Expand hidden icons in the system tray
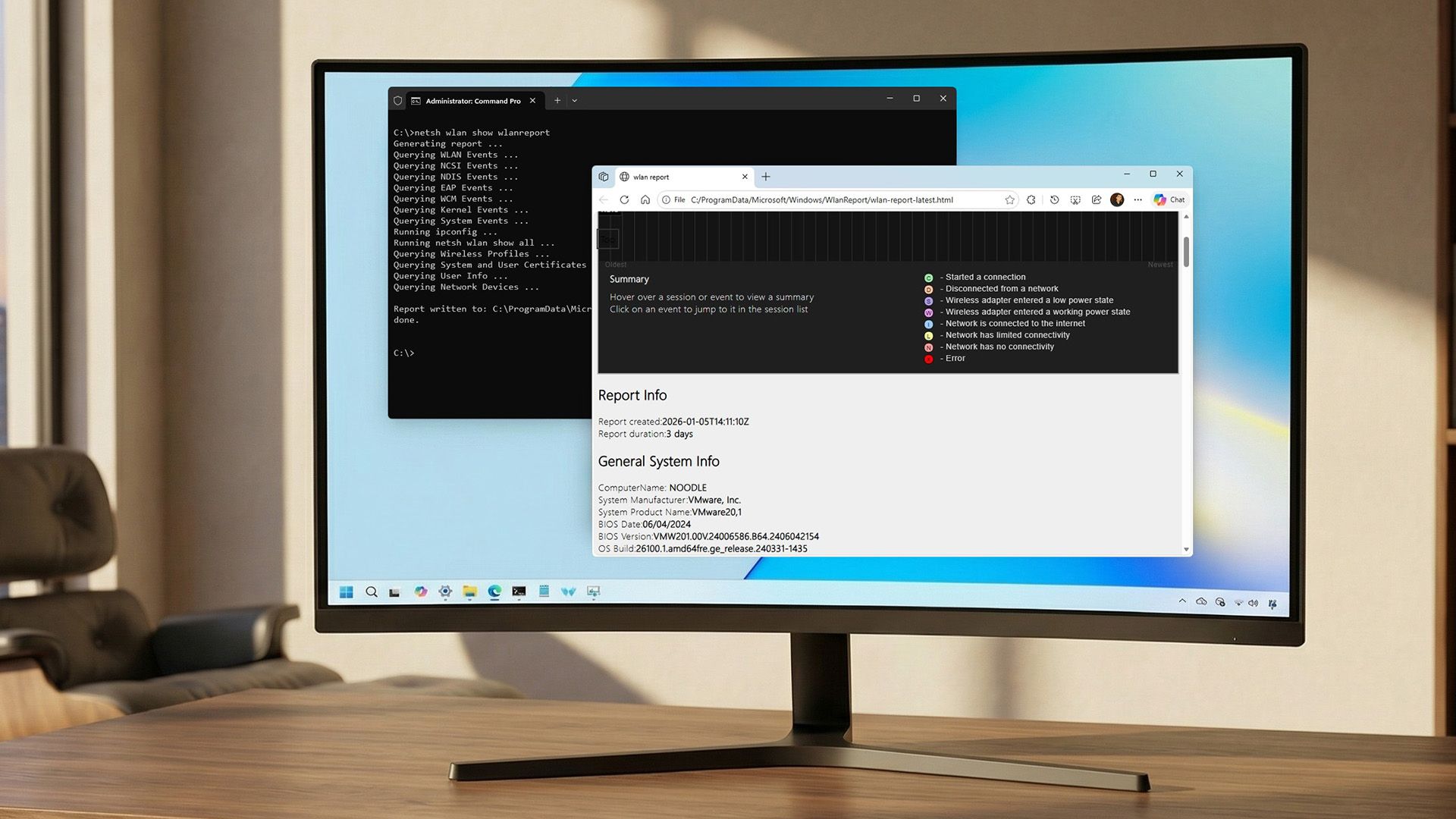 click(1182, 601)
